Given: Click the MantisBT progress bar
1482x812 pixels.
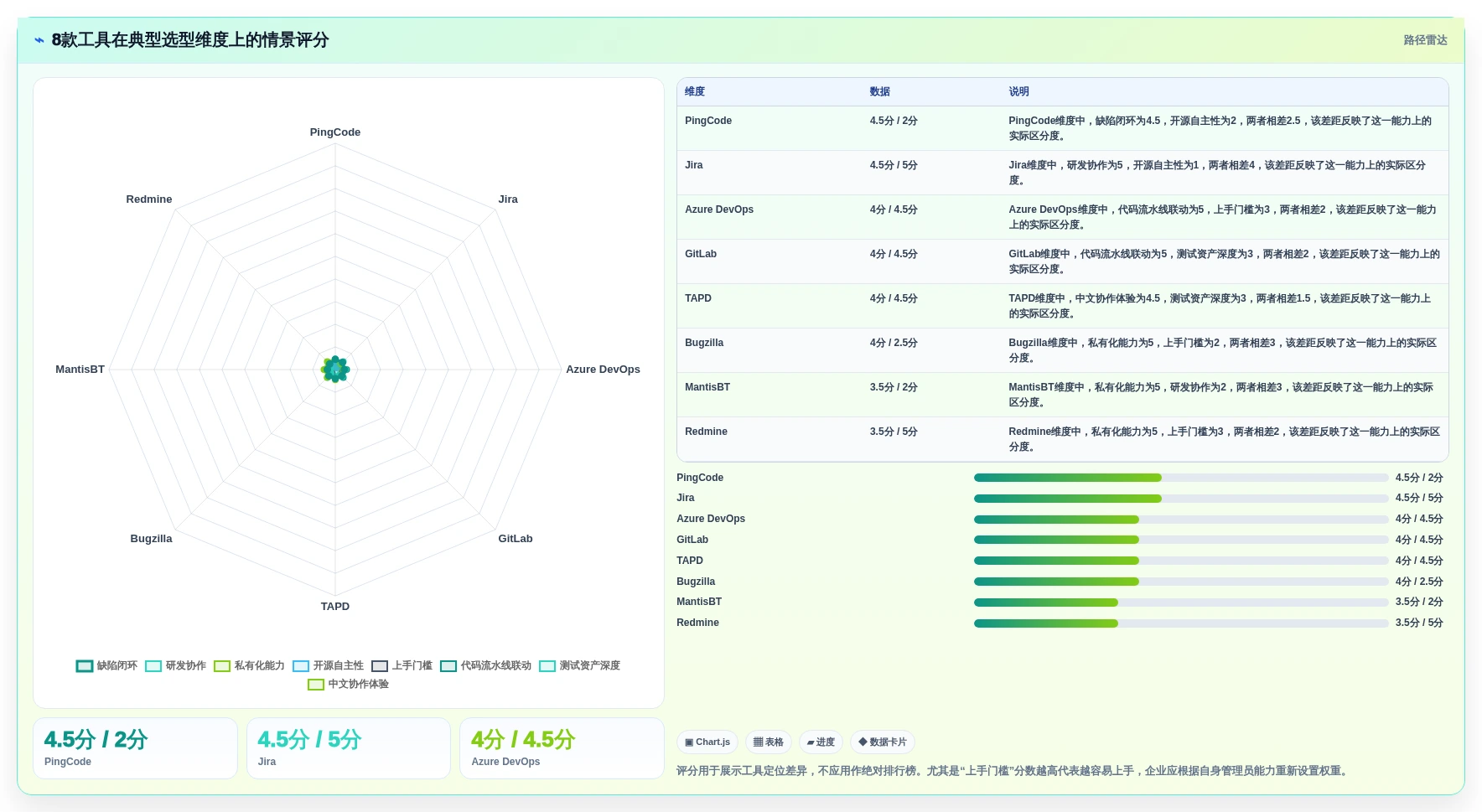Looking at the screenshot, I should point(1181,603).
